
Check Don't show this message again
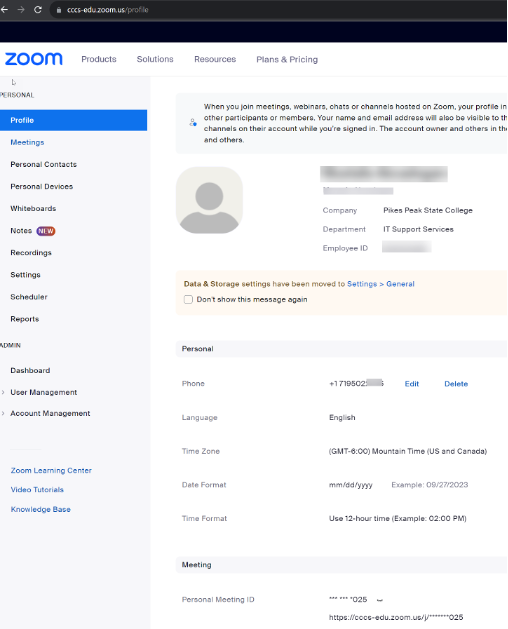[x=188, y=300]
